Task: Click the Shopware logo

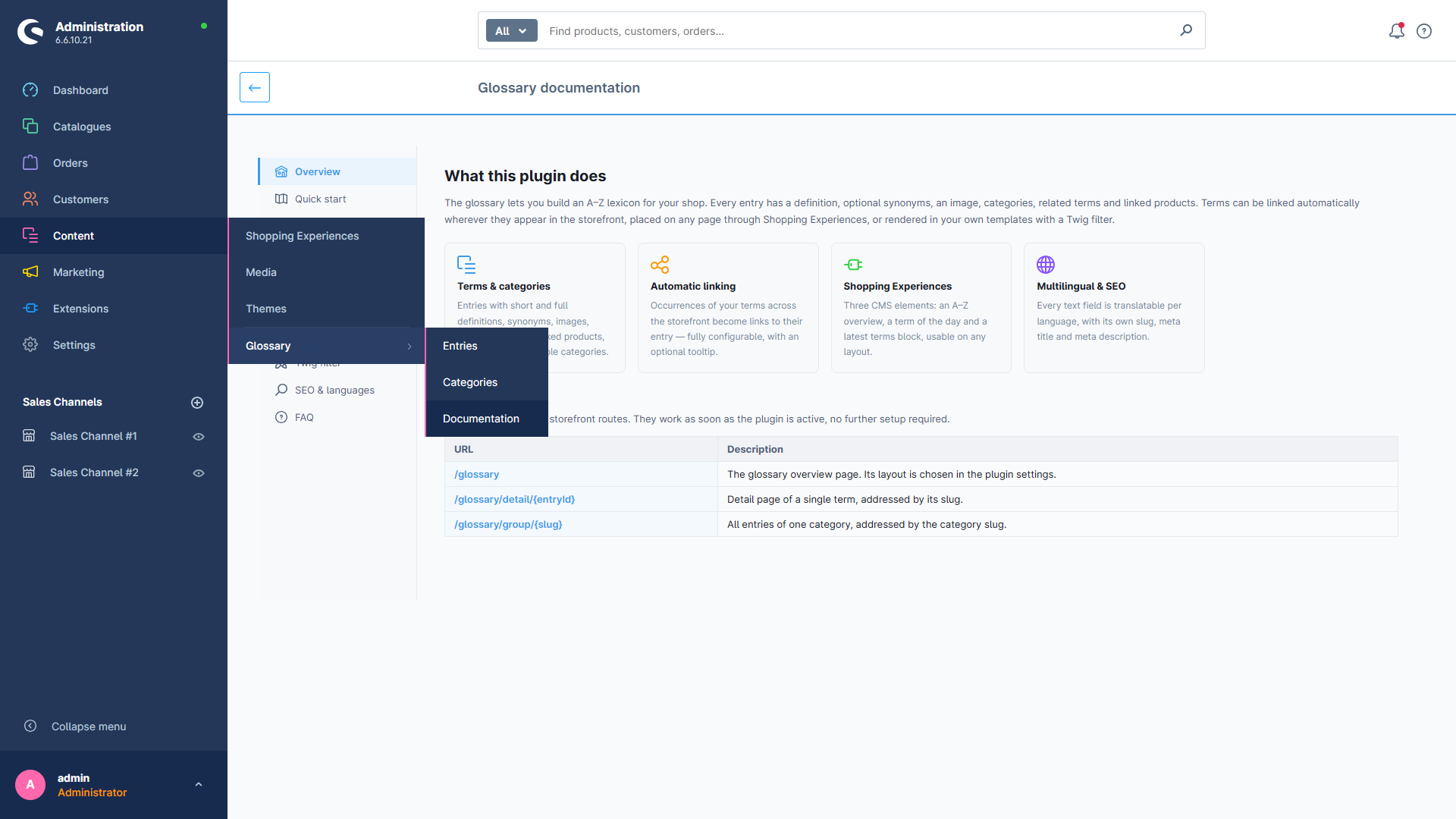Action: coord(30,32)
